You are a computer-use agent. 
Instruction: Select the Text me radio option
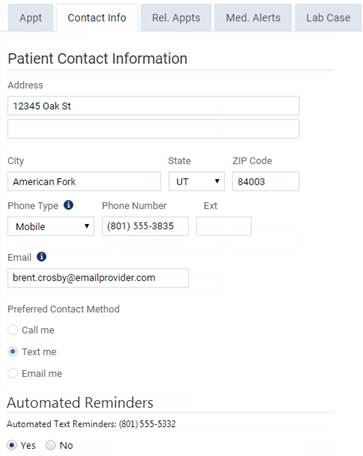[x=13, y=351]
